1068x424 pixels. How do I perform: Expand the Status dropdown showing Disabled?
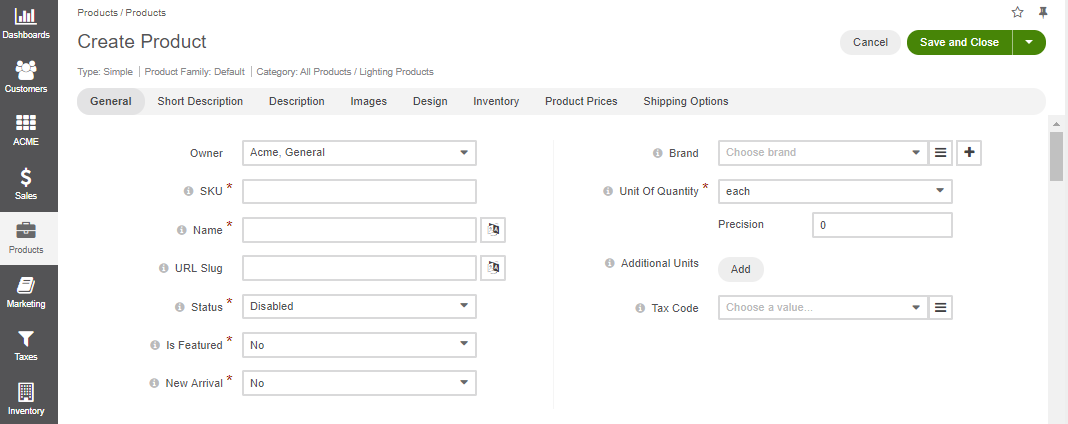coord(359,306)
